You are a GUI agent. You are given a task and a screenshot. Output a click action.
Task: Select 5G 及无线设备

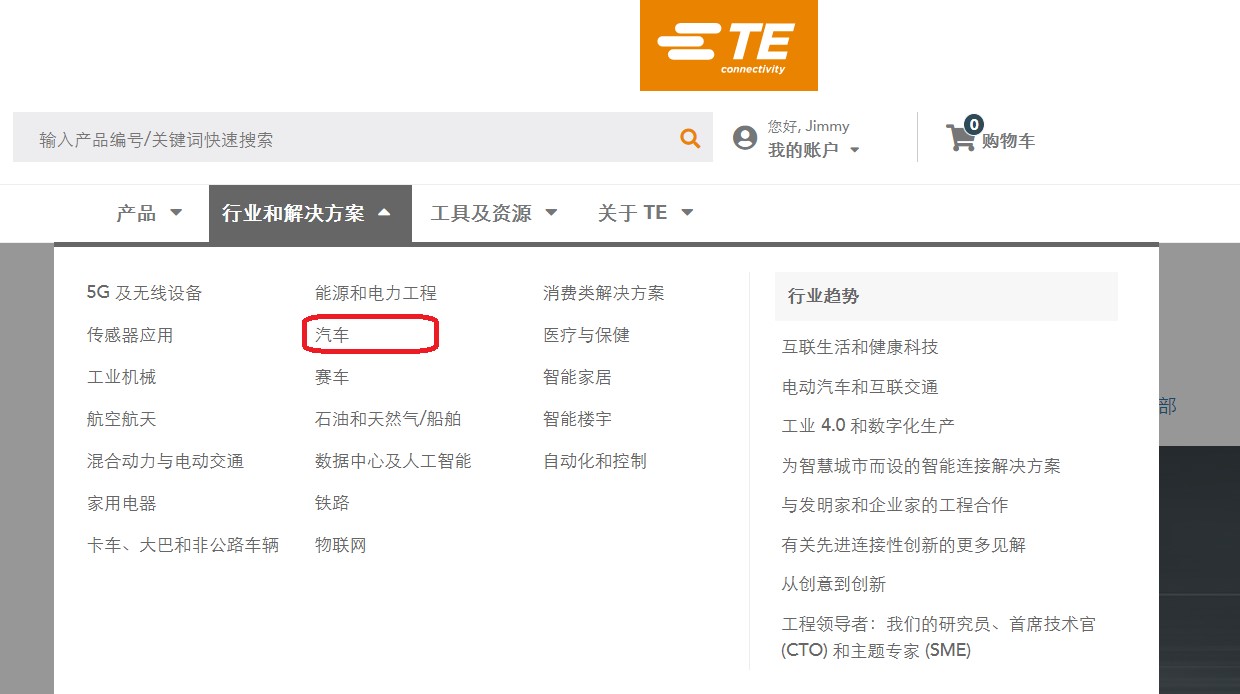(x=144, y=293)
